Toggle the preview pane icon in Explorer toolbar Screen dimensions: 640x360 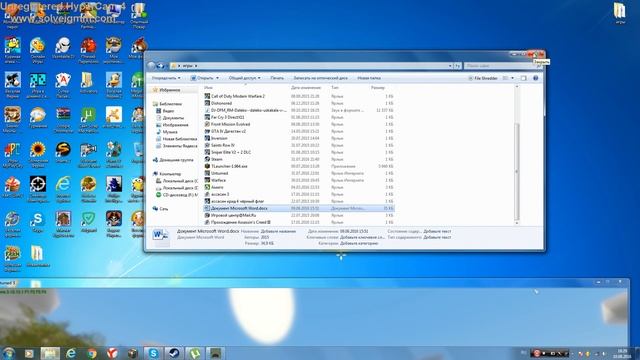coord(524,78)
